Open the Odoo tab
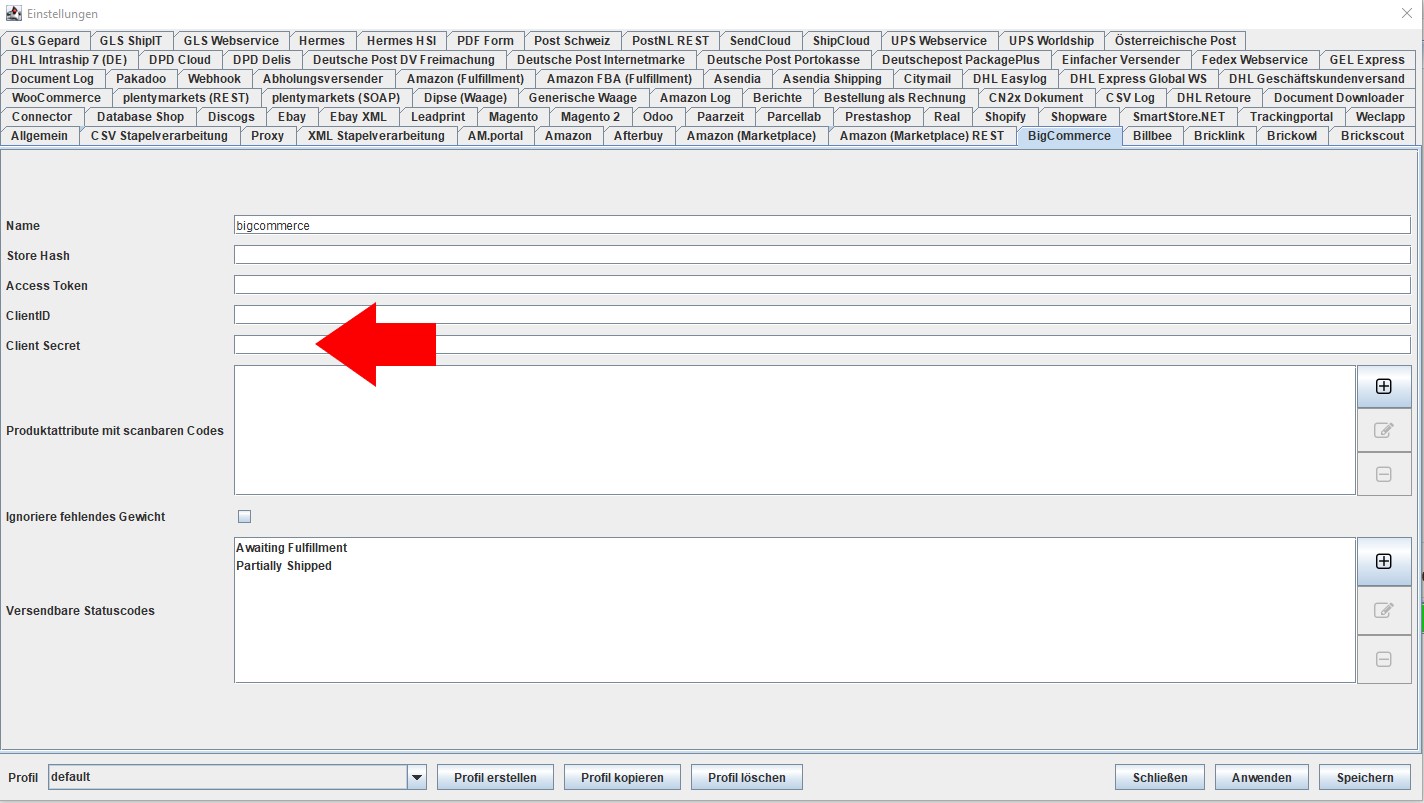The height and width of the screenshot is (803, 1424). 658,117
